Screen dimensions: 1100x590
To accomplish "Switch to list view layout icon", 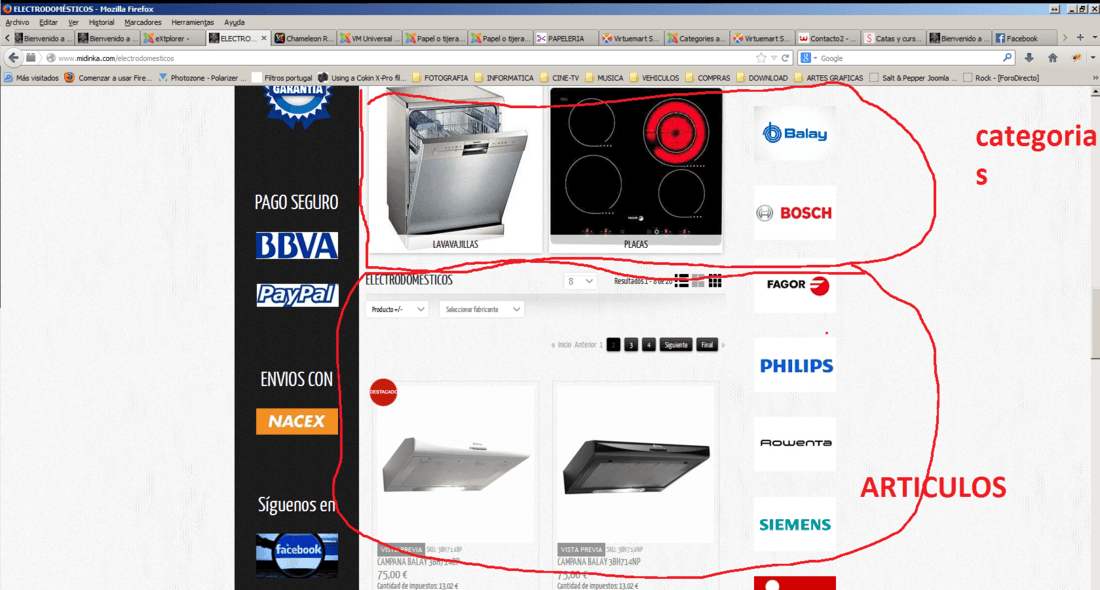I will [681, 281].
